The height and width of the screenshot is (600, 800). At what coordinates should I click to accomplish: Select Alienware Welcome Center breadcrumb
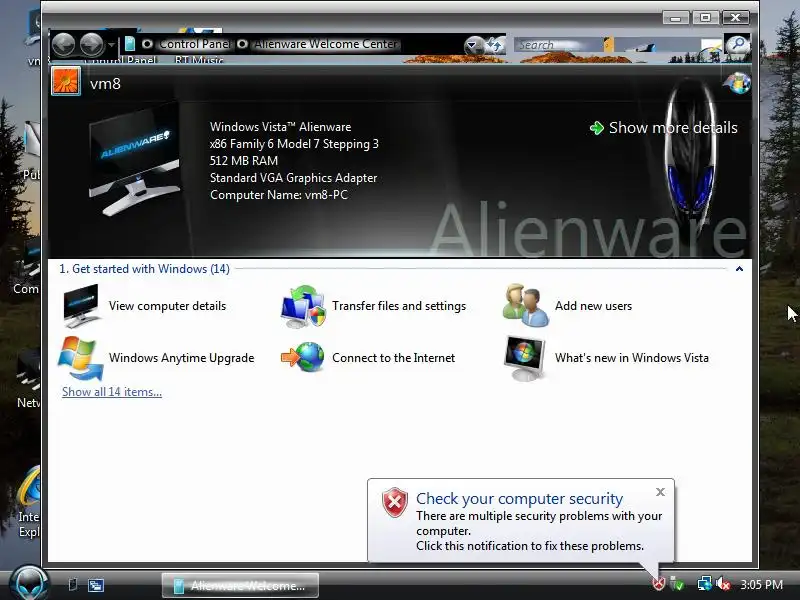(326, 44)
